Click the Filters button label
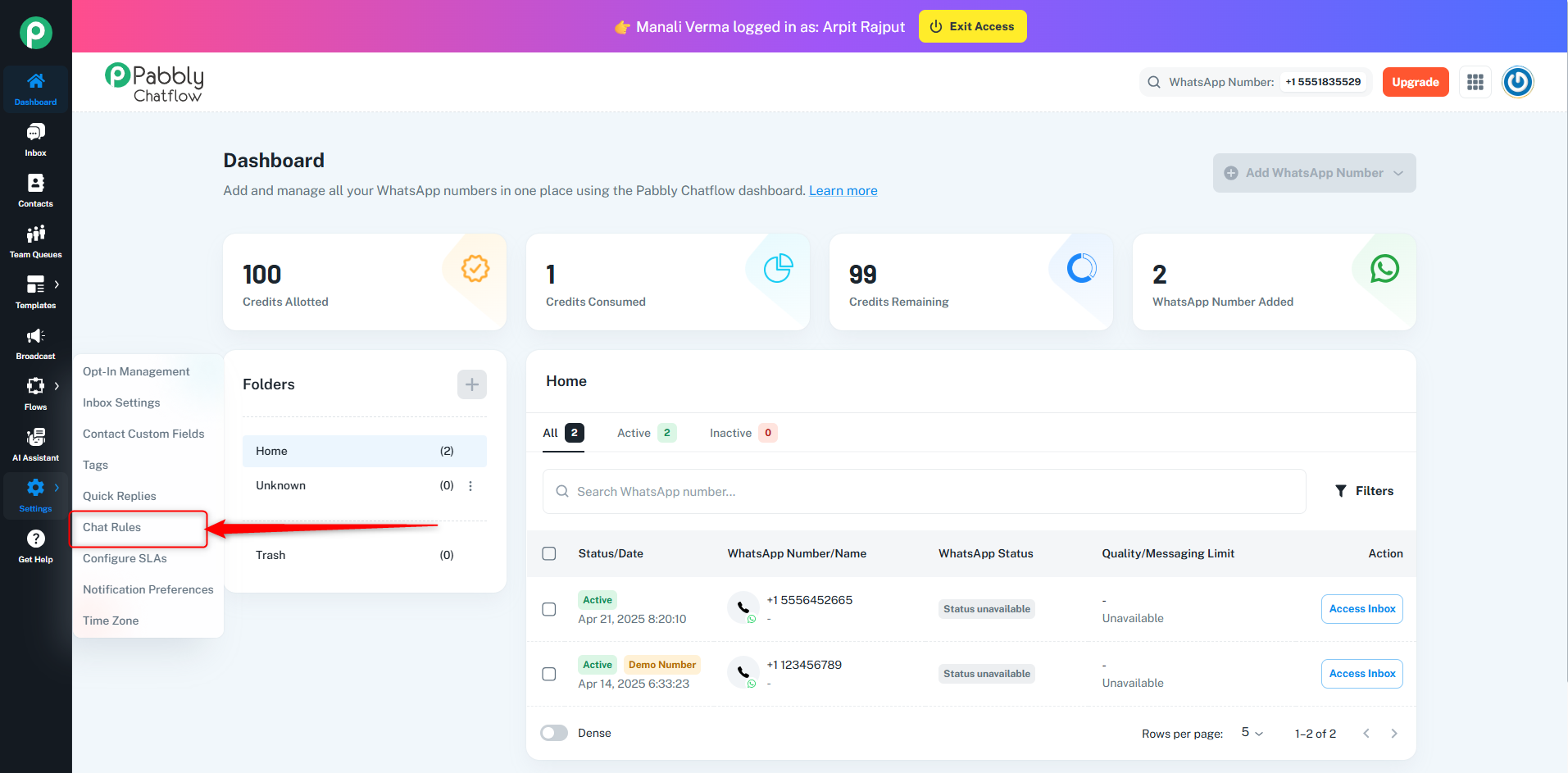The height and width of the screenshot is (773, 1568). coord(1375,491)
